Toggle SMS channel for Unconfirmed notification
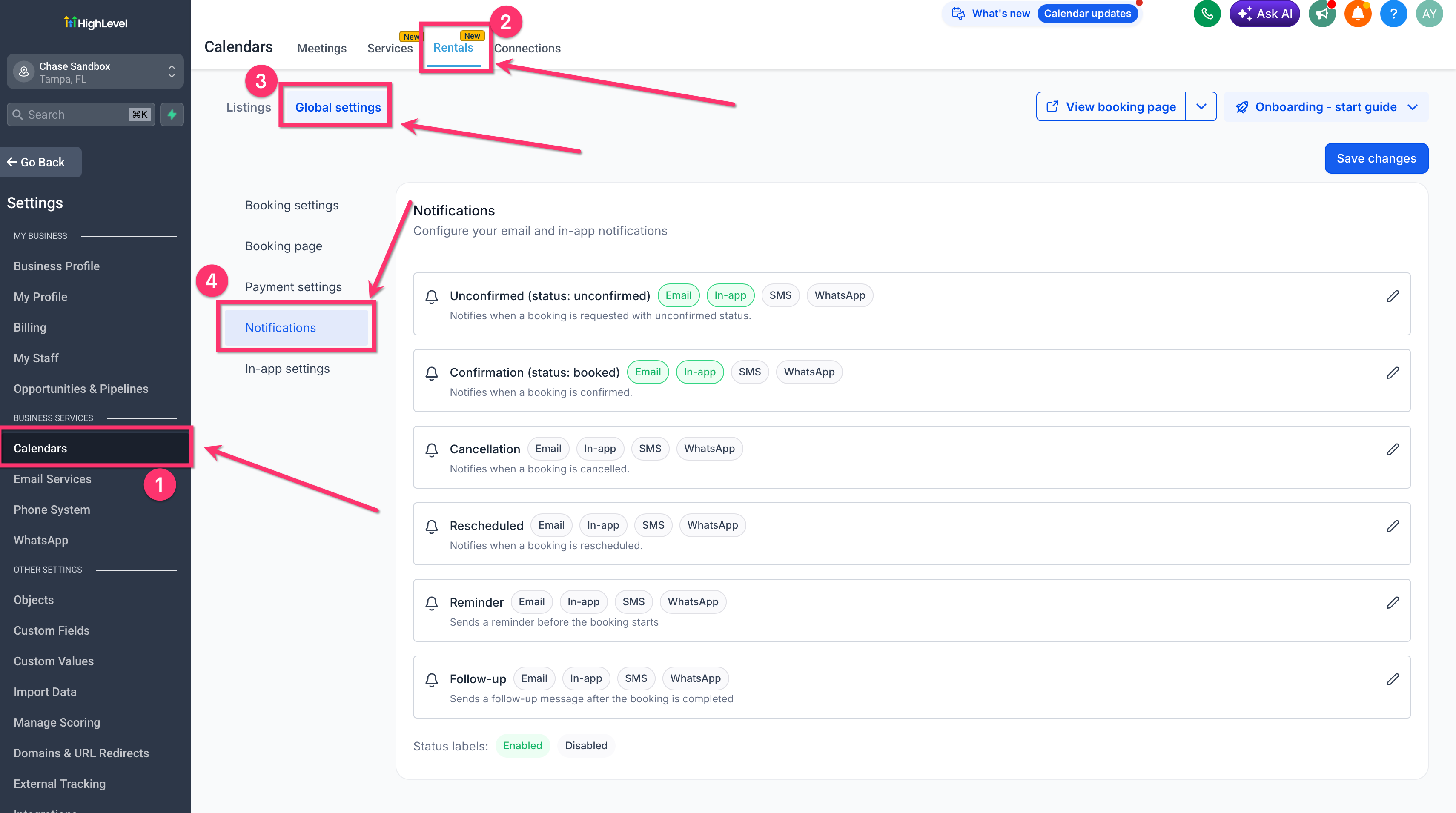The height and width of the screenshot is (813, 1456). 780,295
